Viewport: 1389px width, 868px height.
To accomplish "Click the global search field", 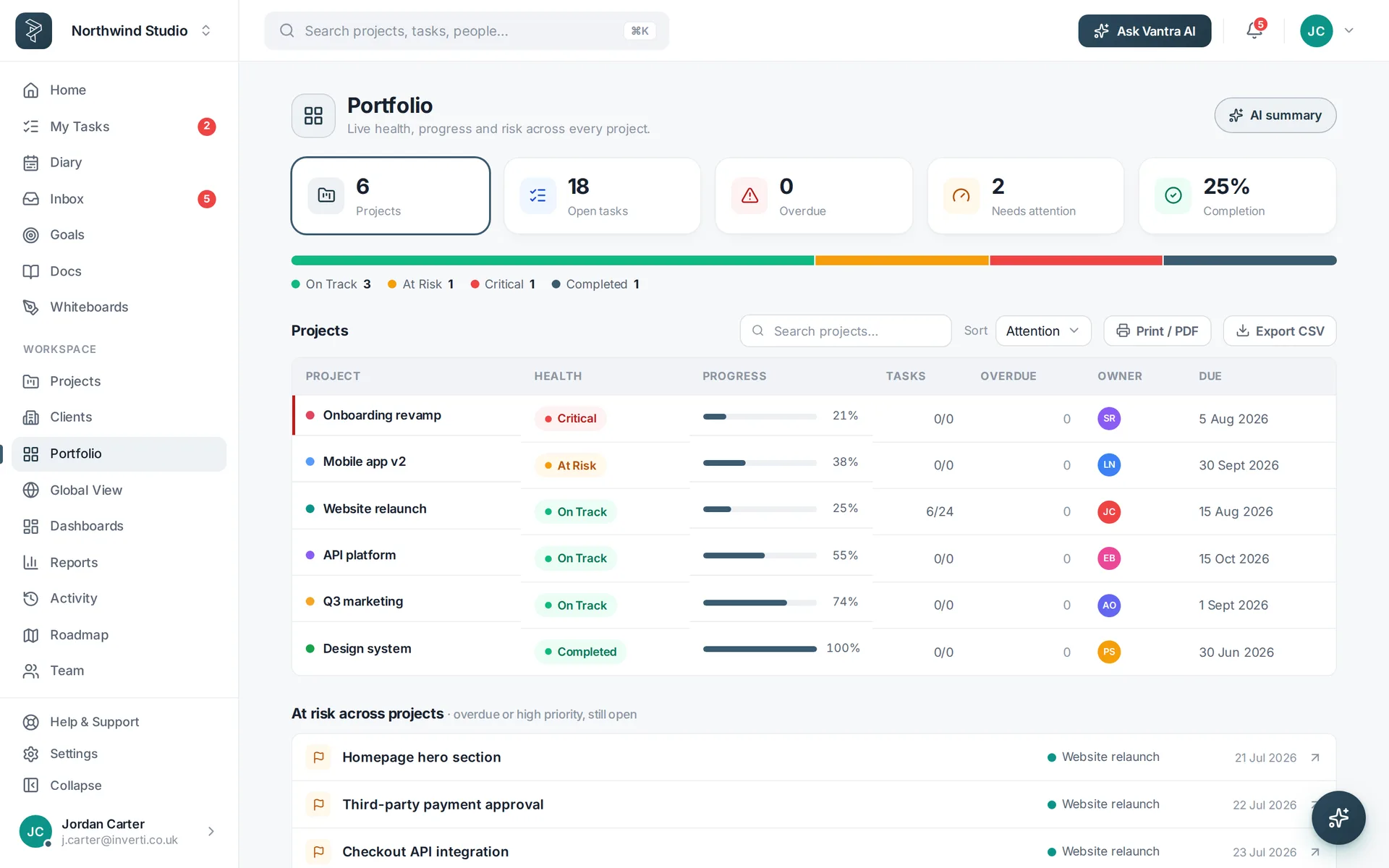I will point(467,30).
